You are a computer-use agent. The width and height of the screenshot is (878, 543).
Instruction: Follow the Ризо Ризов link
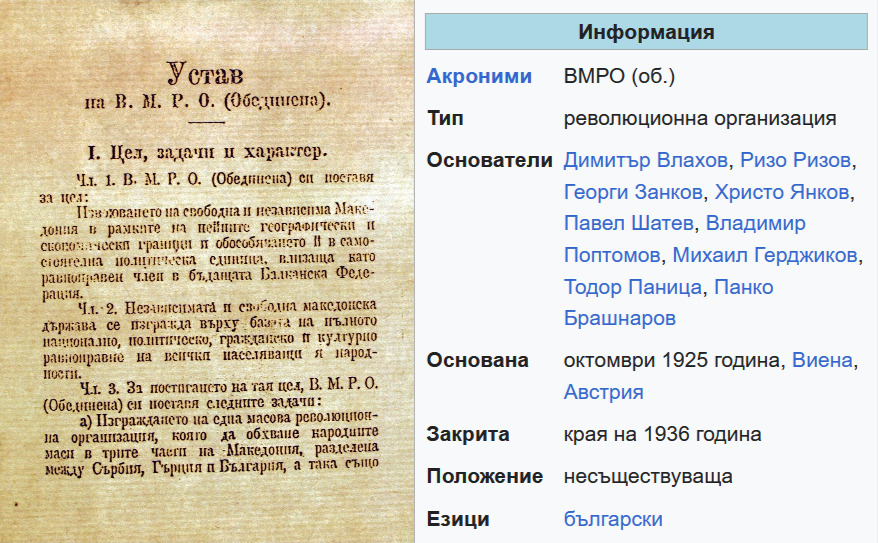(796, 161)
